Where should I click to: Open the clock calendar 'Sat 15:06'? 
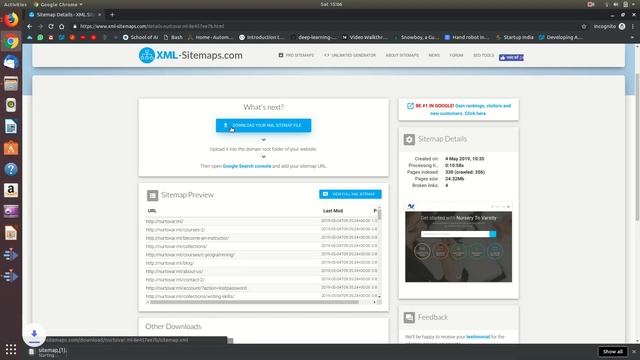coord(331,4)
